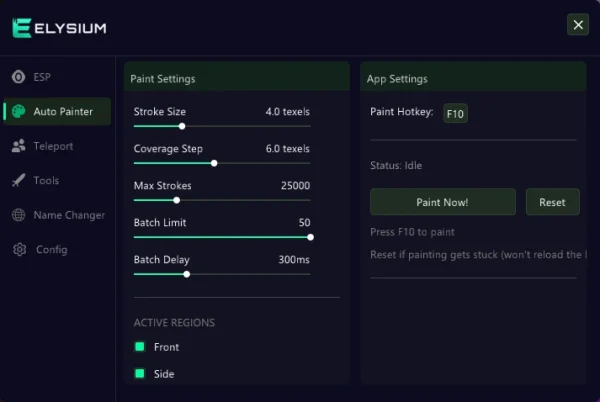Click the Paint Hotkey label

pyautogui.click(x=401, y=112)
